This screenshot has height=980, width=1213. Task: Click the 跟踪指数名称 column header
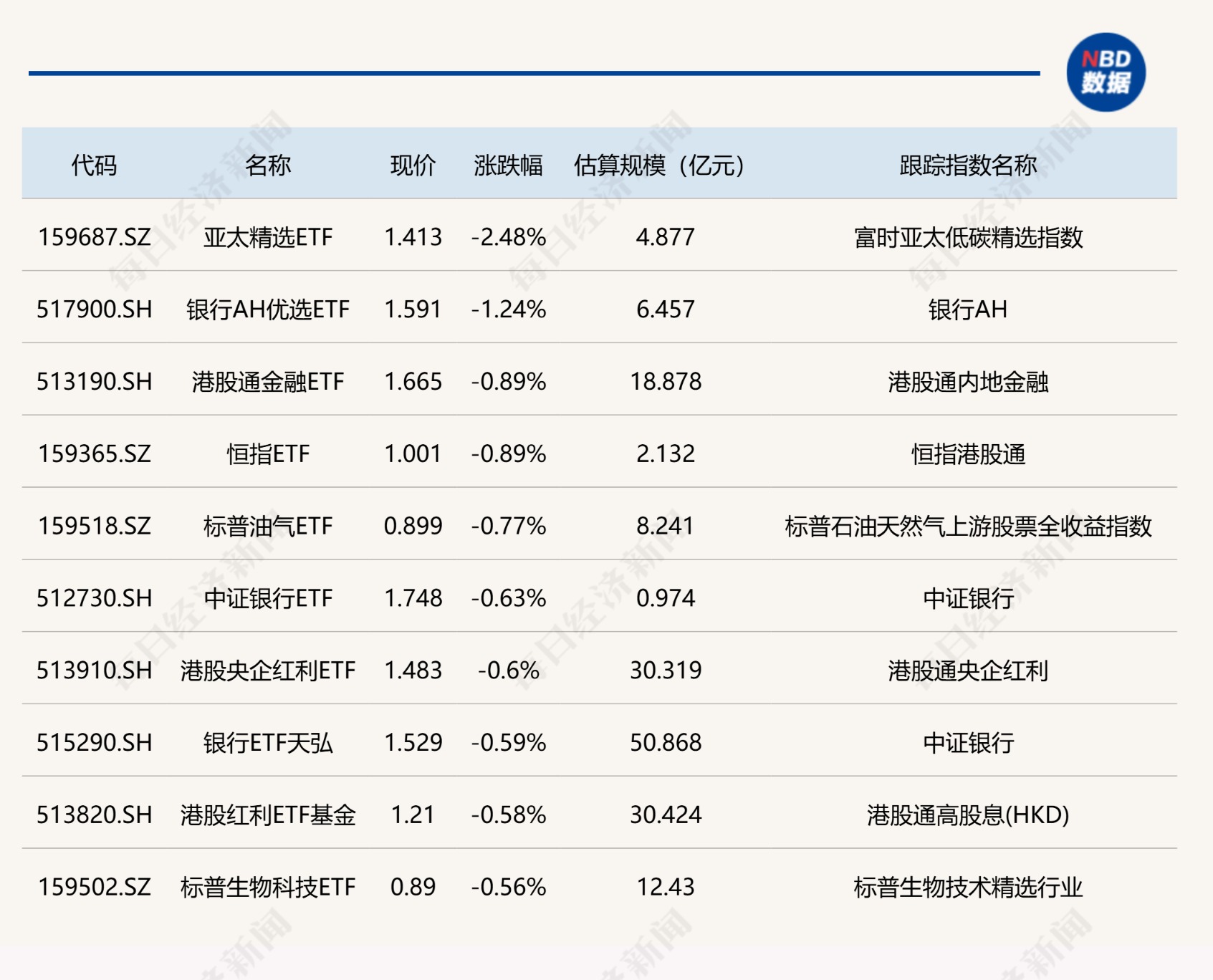969,163
